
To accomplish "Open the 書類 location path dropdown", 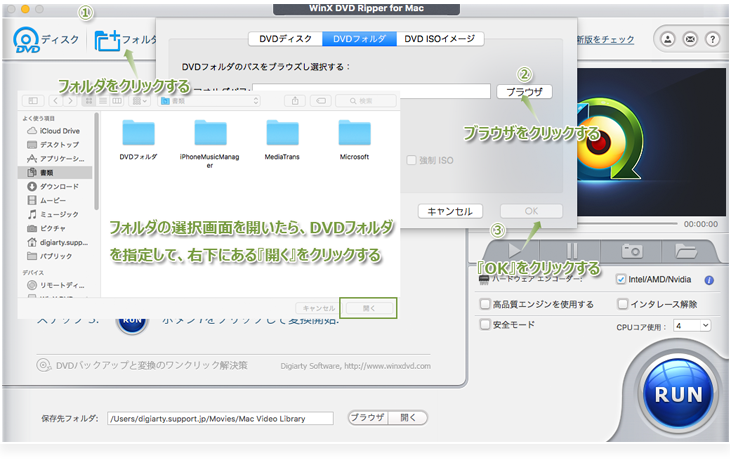I will coord(209,101).
